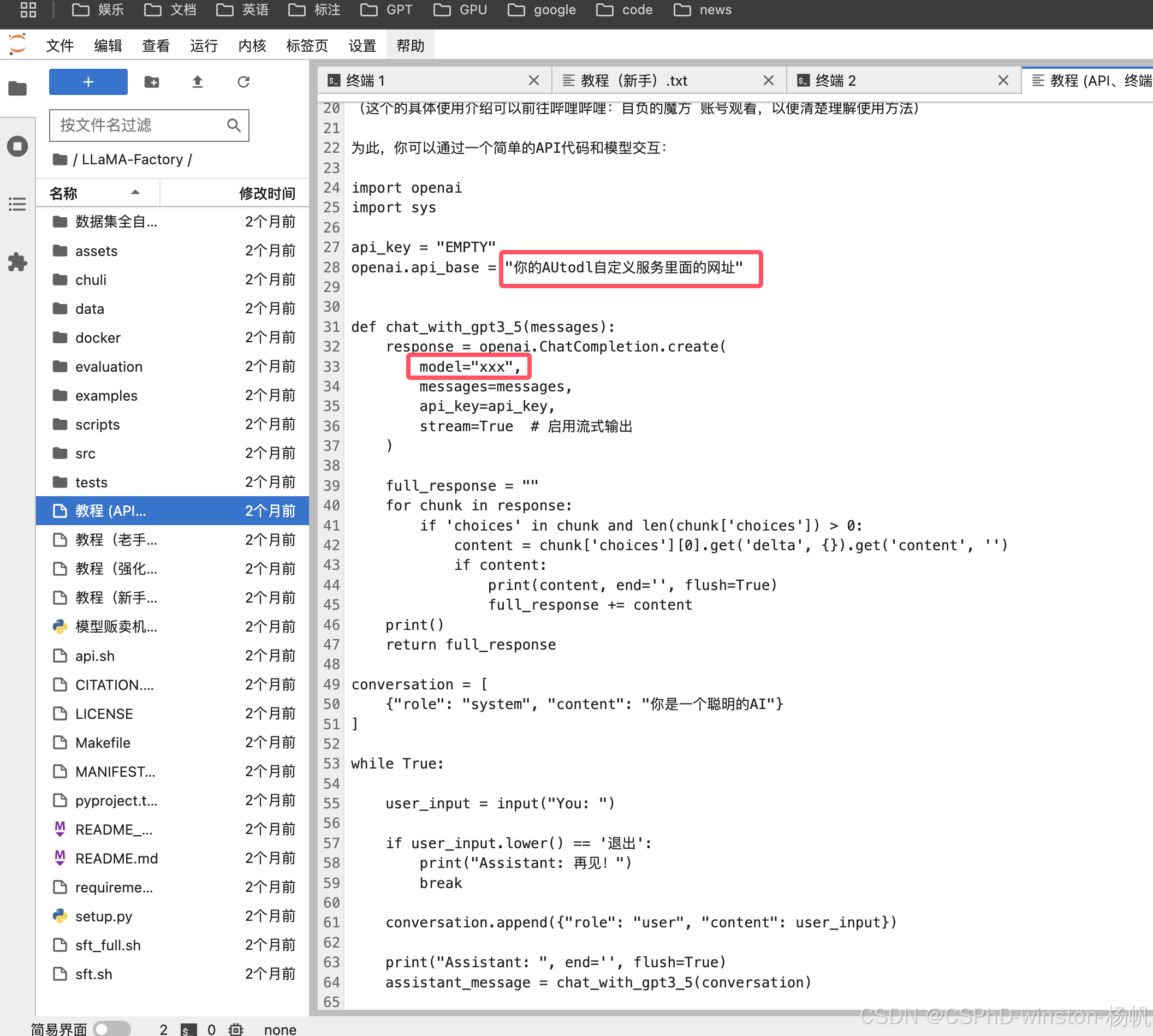
Task: Open the extension manager puzzle icon
Action: click(17, 262)
